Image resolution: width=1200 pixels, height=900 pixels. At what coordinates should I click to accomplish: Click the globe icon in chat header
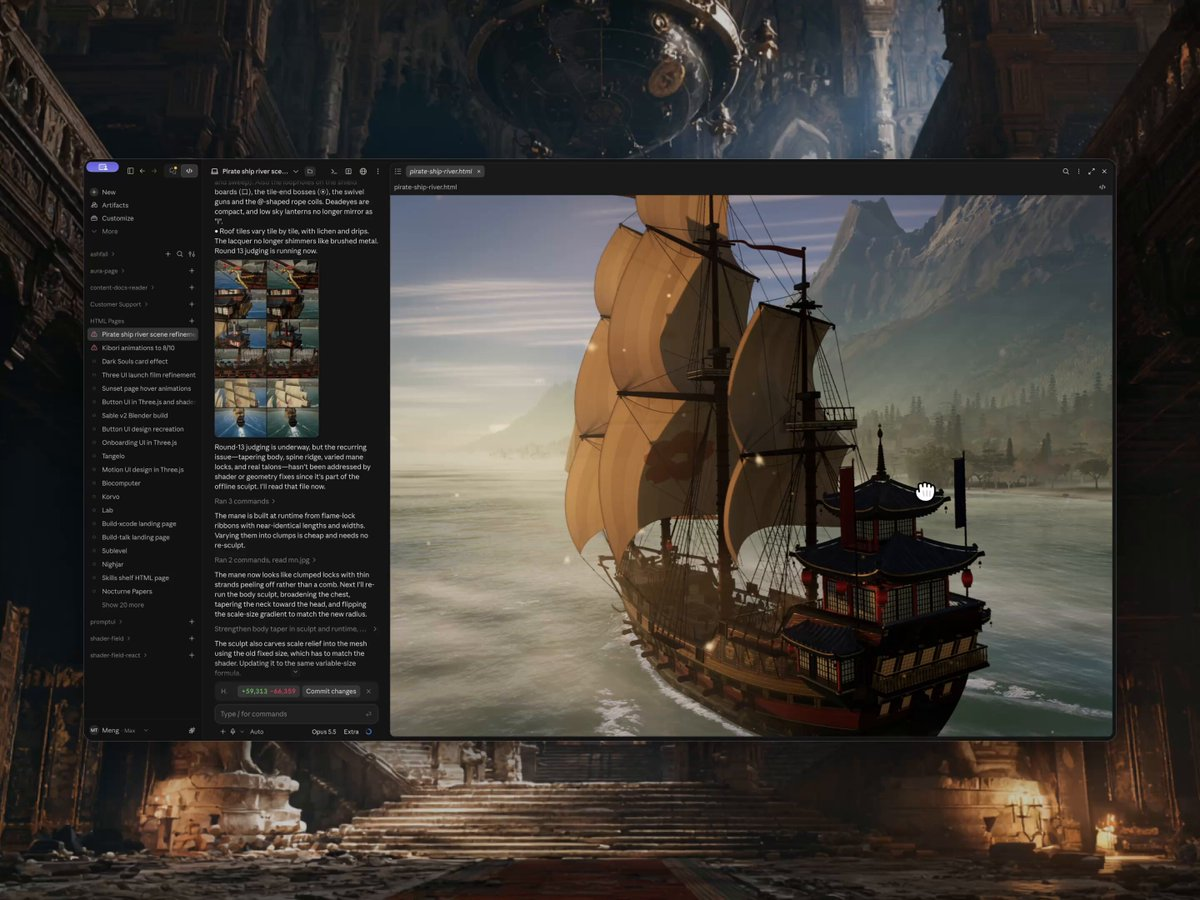point(363,171)
